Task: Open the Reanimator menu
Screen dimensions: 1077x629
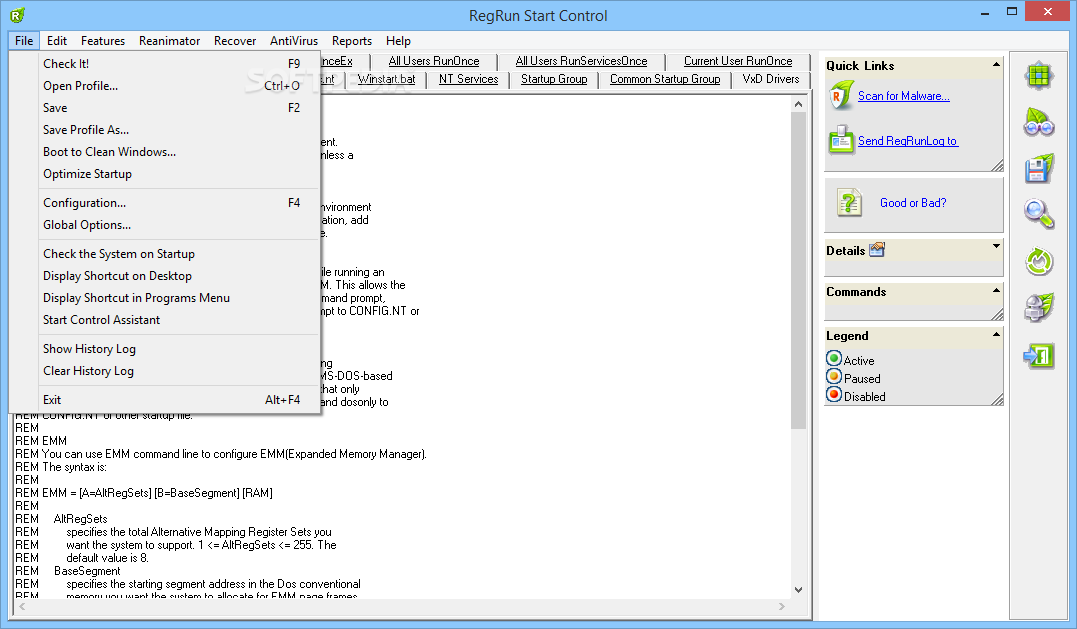Action: [x=170, y=41]
